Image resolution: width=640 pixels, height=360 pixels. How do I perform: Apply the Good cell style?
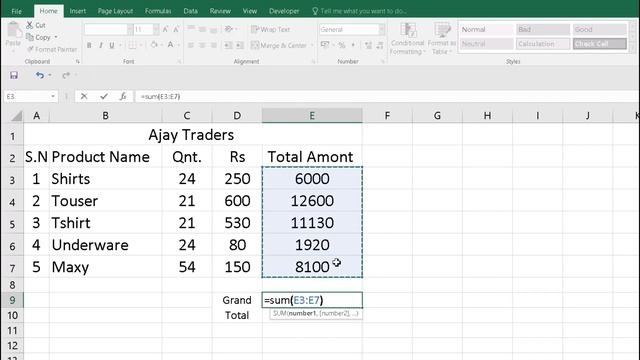pos(599,29)
